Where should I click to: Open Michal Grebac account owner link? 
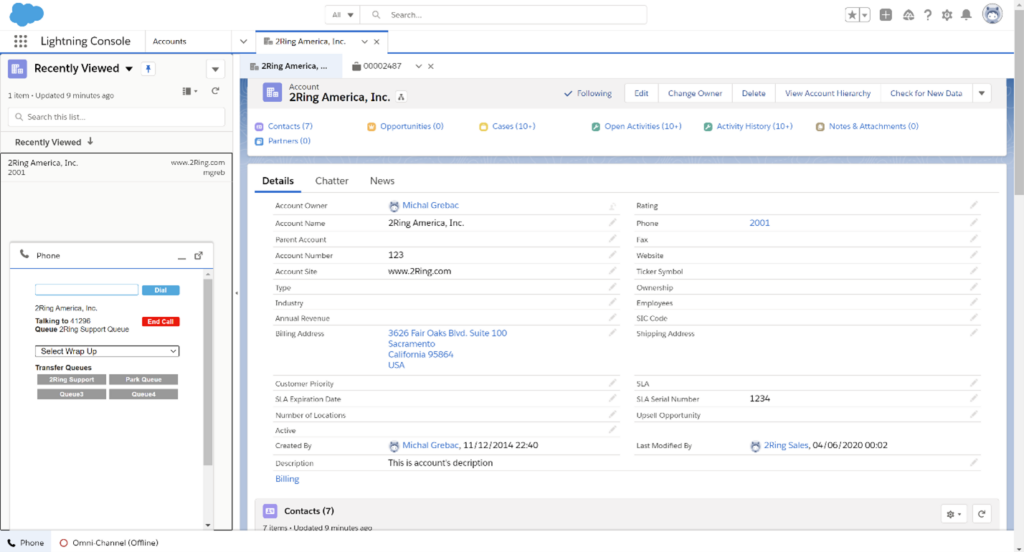point(430,205)
